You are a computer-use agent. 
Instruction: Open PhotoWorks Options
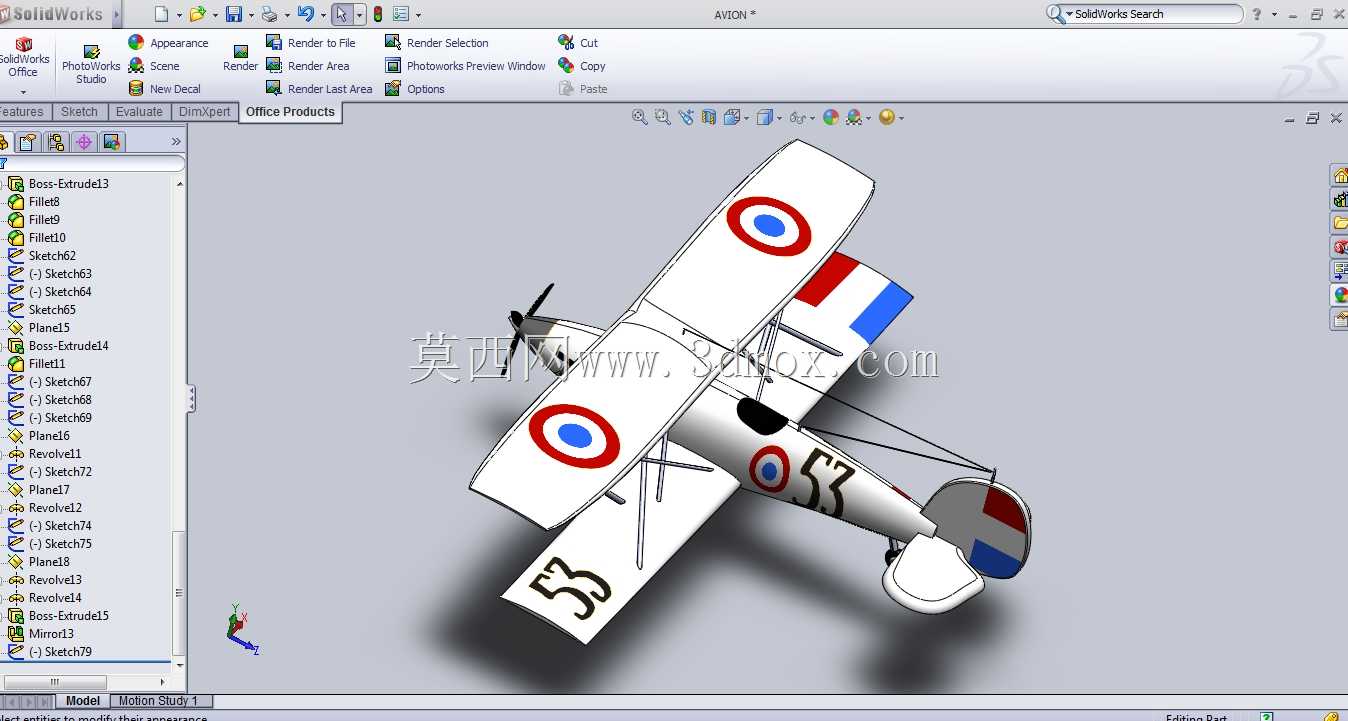[x=414, y=89]
